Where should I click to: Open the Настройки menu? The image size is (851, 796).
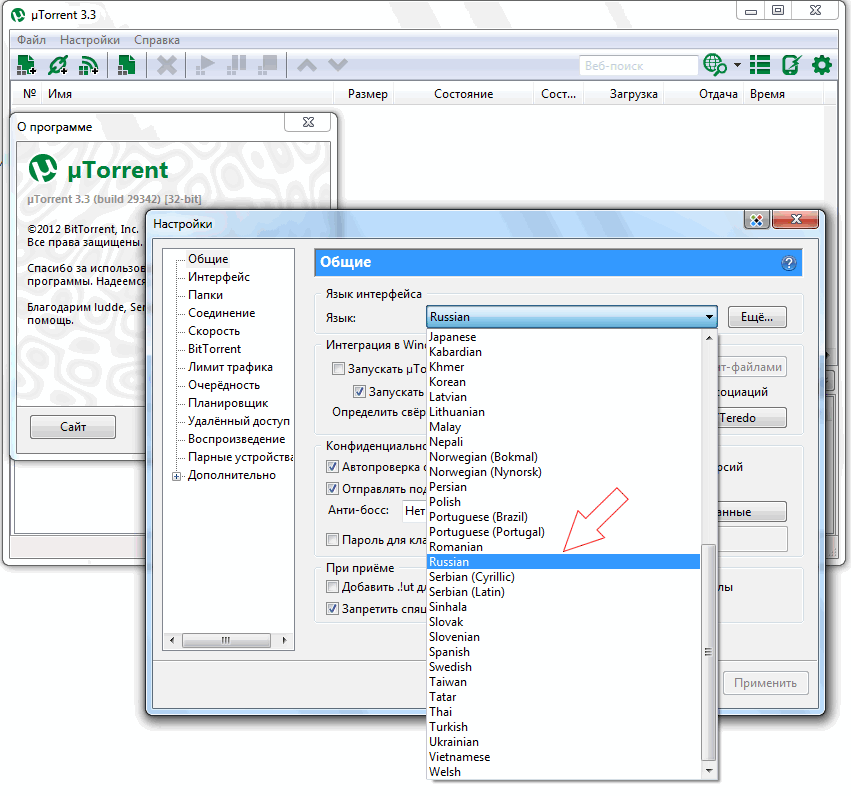[90, 40]
